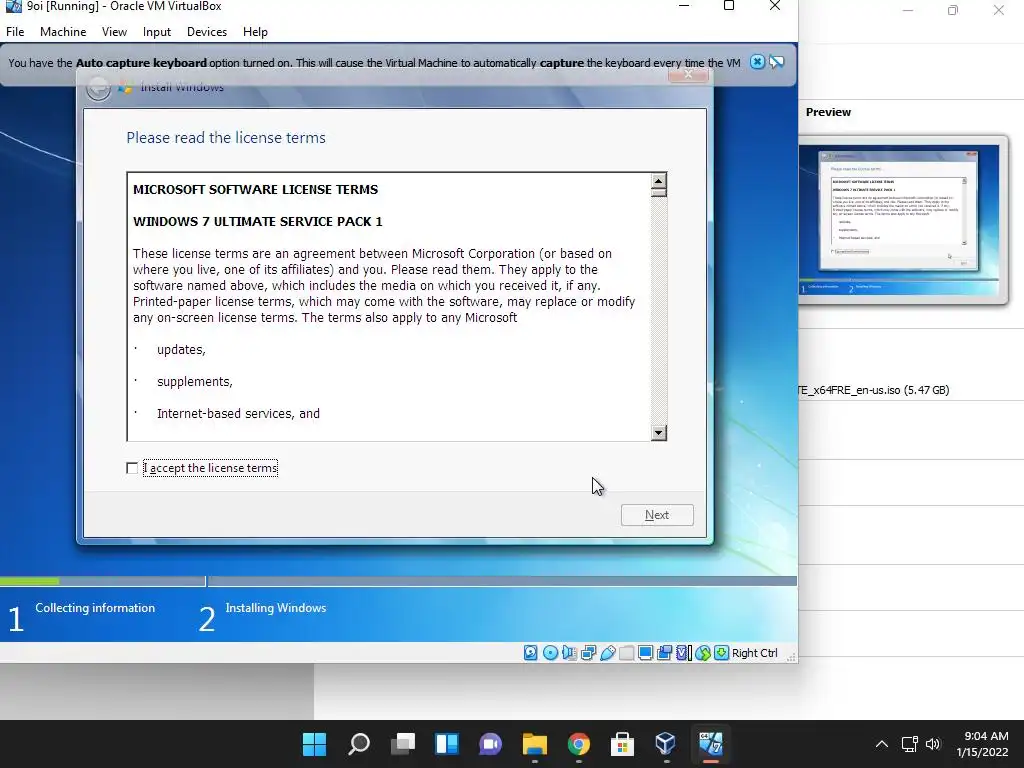Open the network tray icon
Screen dimensions: 1024x768
pos(909,744)
